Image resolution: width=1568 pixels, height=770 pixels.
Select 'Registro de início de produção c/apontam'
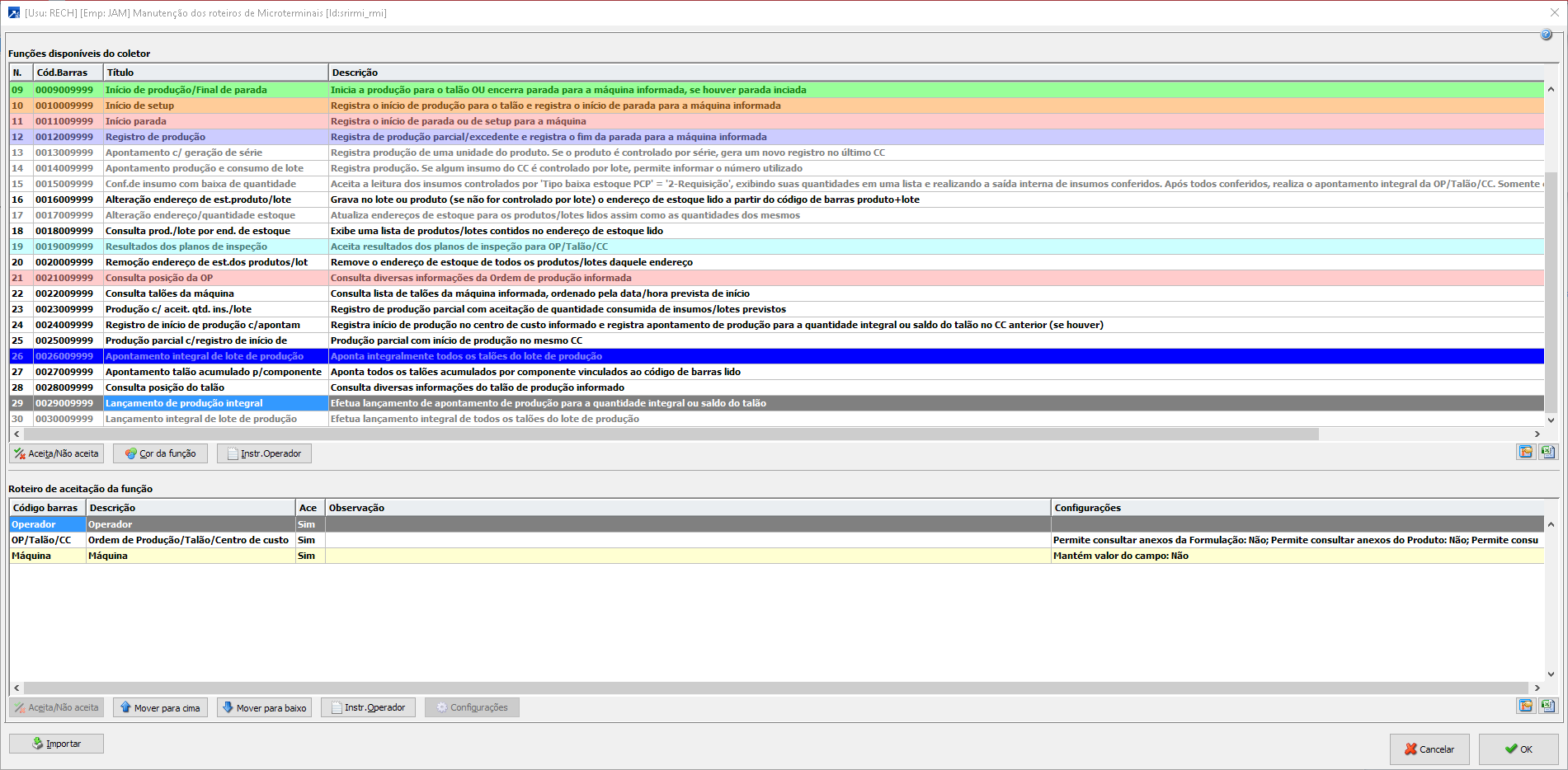coord(776,325)
